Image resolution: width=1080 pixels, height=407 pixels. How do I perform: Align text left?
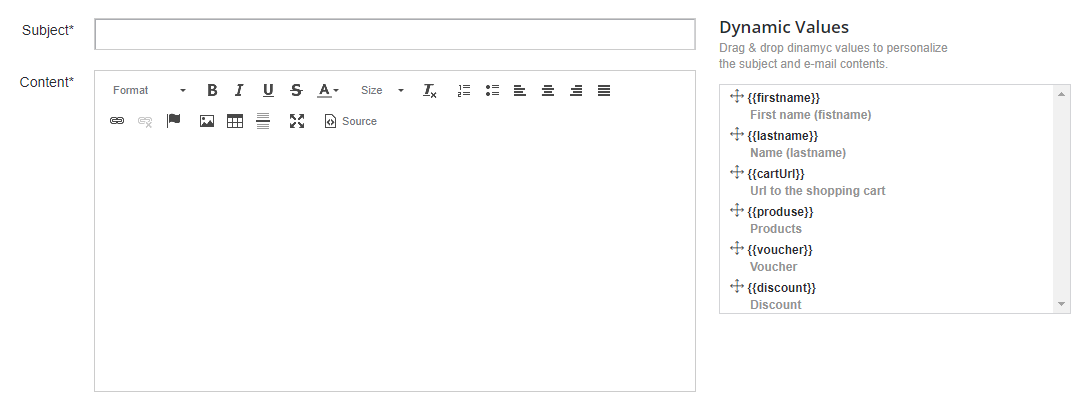click(520, 90)
